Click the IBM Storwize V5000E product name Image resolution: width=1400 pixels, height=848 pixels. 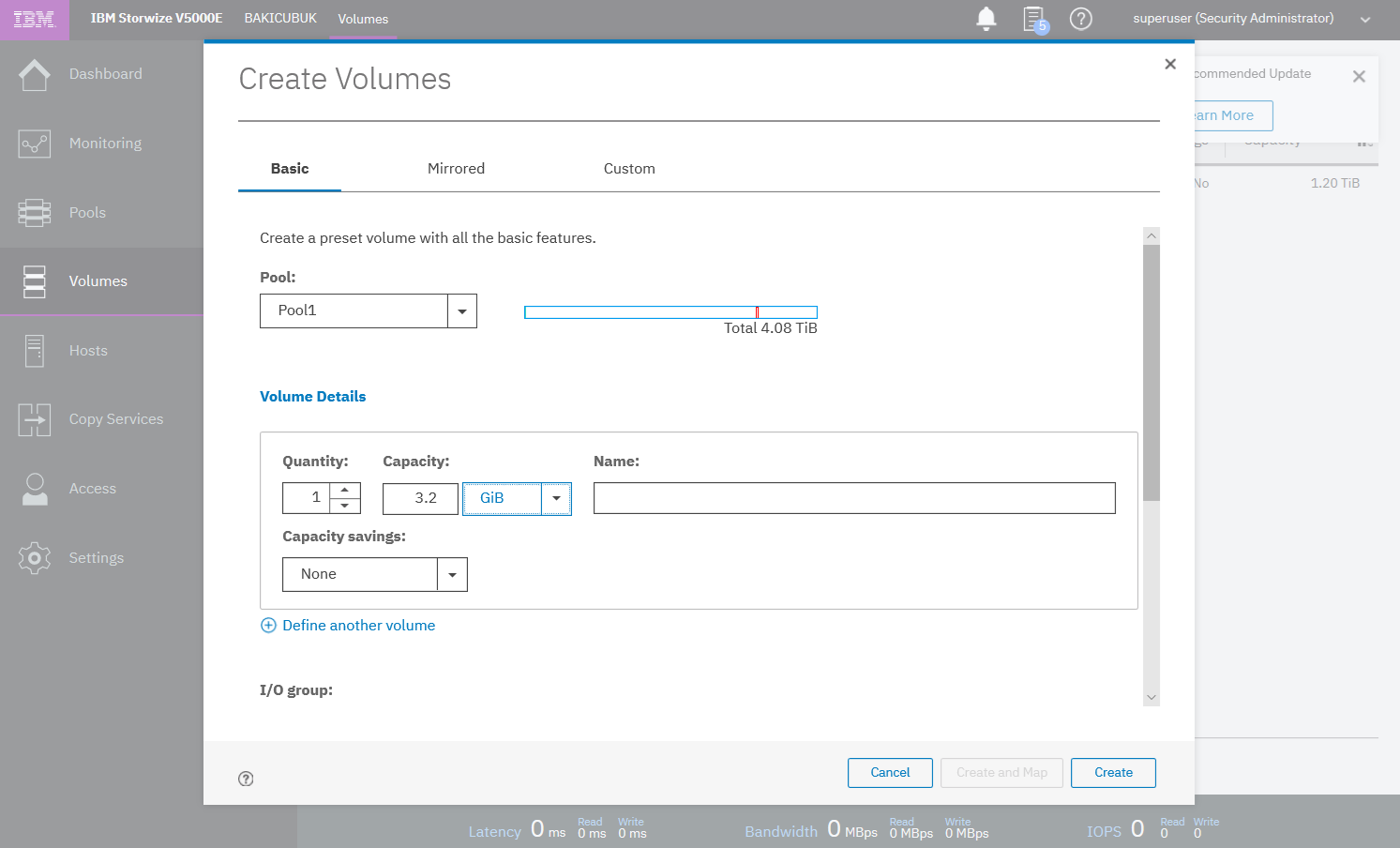pyautogui.click(x=157, y=18)
